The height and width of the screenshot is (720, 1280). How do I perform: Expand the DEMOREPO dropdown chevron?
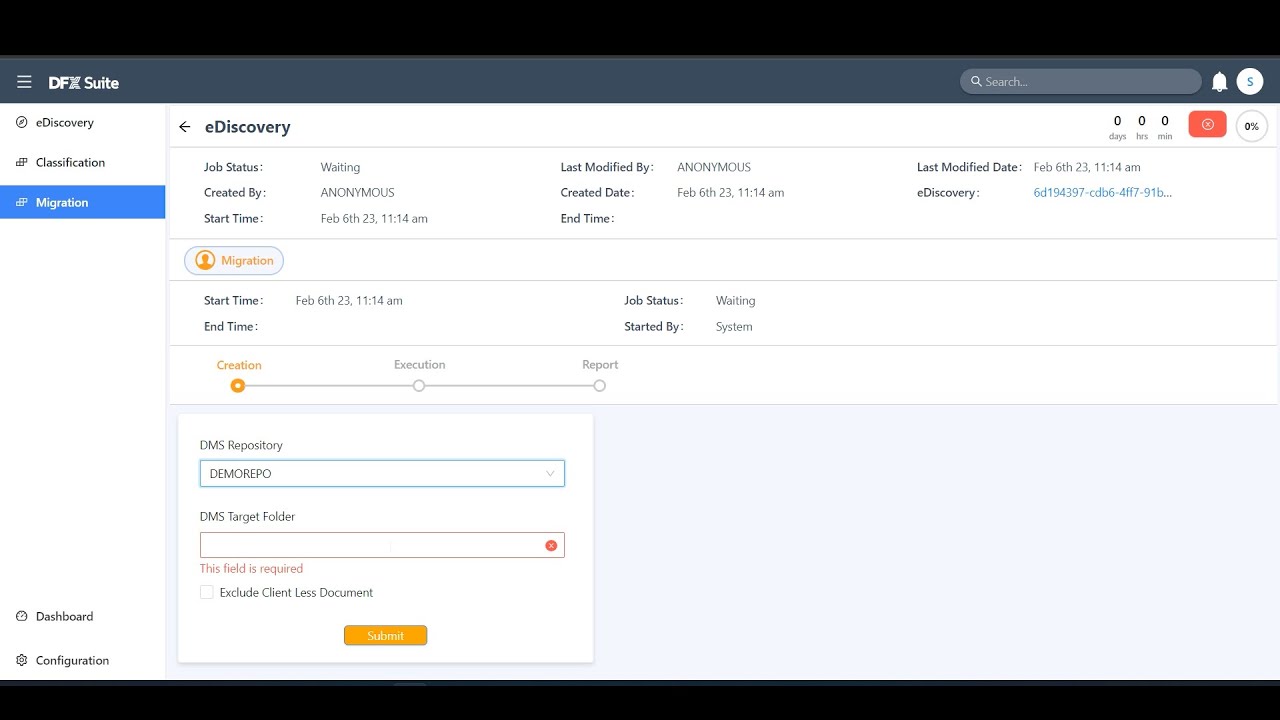click(550, 474)
